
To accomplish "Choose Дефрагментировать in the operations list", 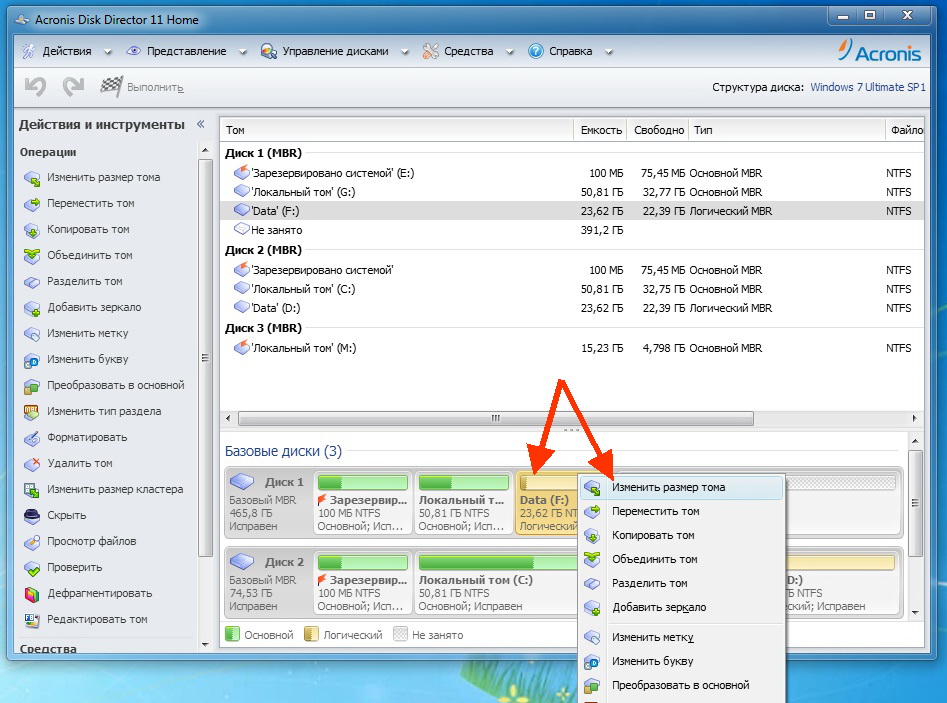I will tap(98, 594).
